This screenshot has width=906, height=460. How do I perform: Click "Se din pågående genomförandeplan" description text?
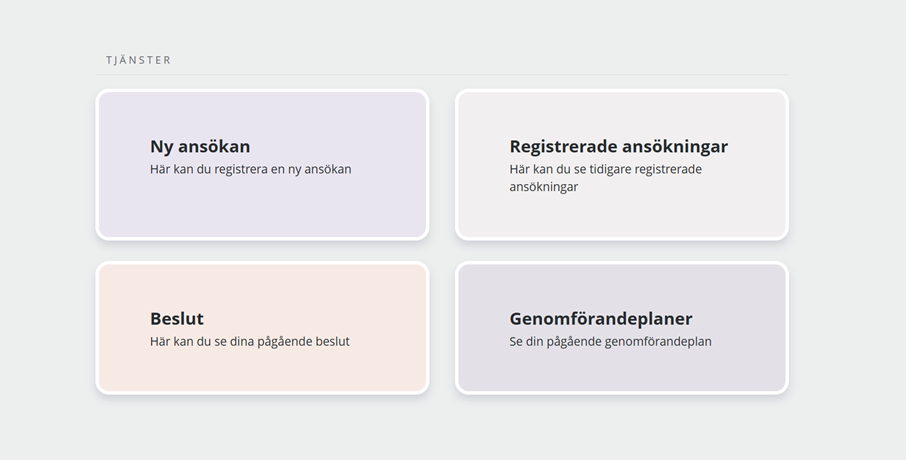tap(610, 341)
